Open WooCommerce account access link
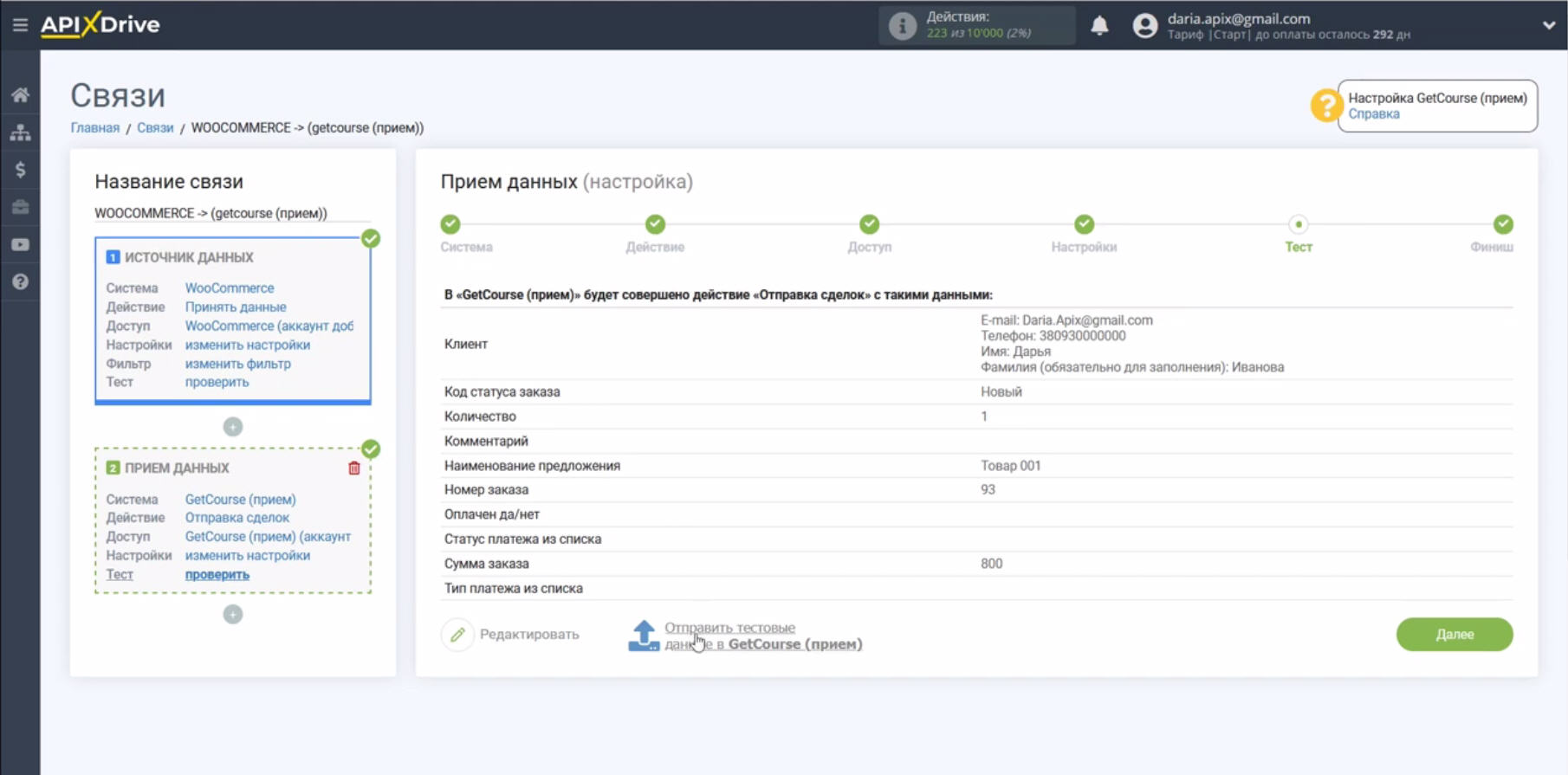The width and height of the screenshot is (1568, 775). click(x=269, y=326)
